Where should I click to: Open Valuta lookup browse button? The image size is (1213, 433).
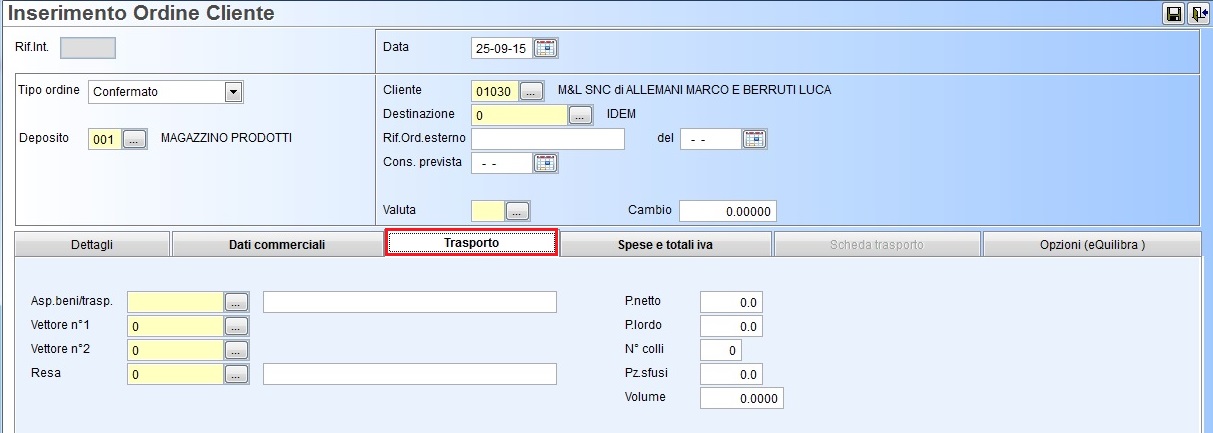pos(517,211)
